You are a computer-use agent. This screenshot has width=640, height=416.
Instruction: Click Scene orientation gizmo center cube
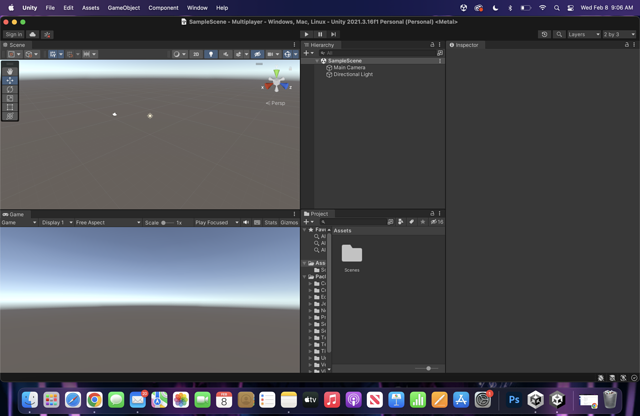pyautogui.click(x=277, y=82)
